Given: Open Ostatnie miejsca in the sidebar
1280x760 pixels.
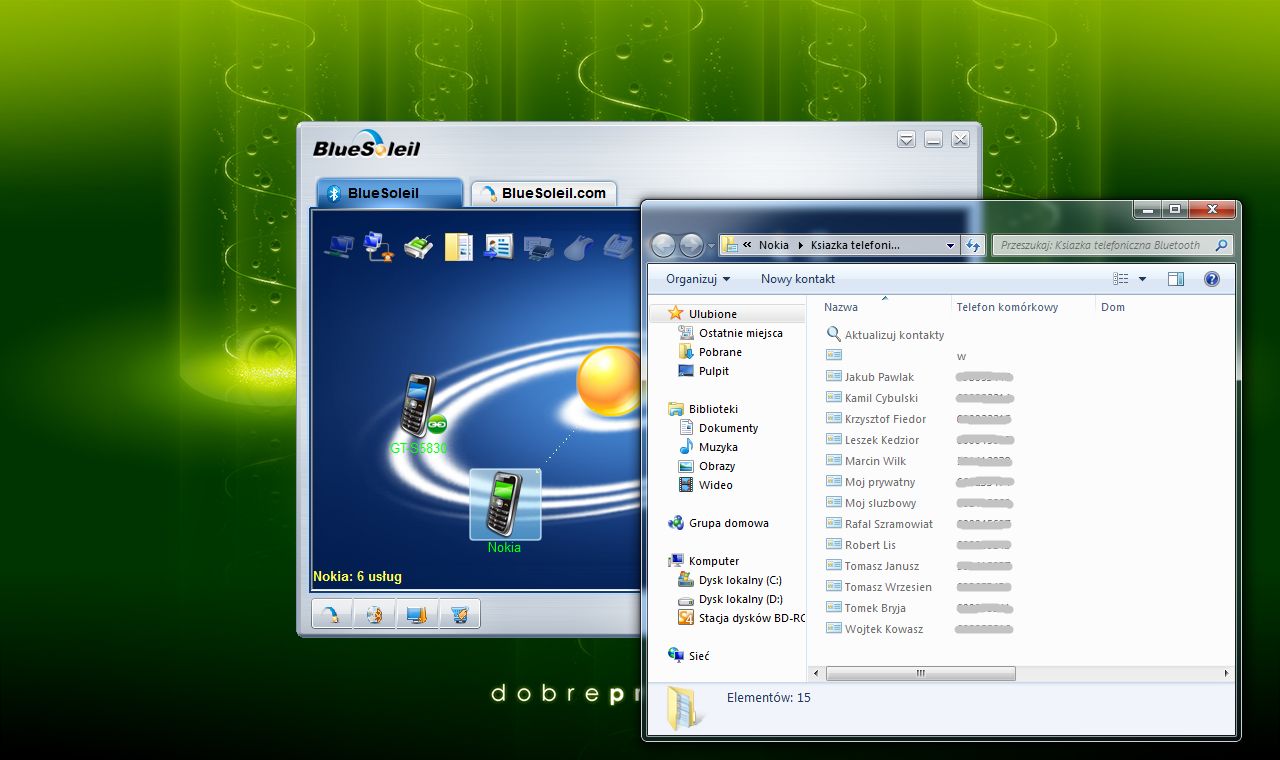Looking at the screenshot, I should pos(740,333).
